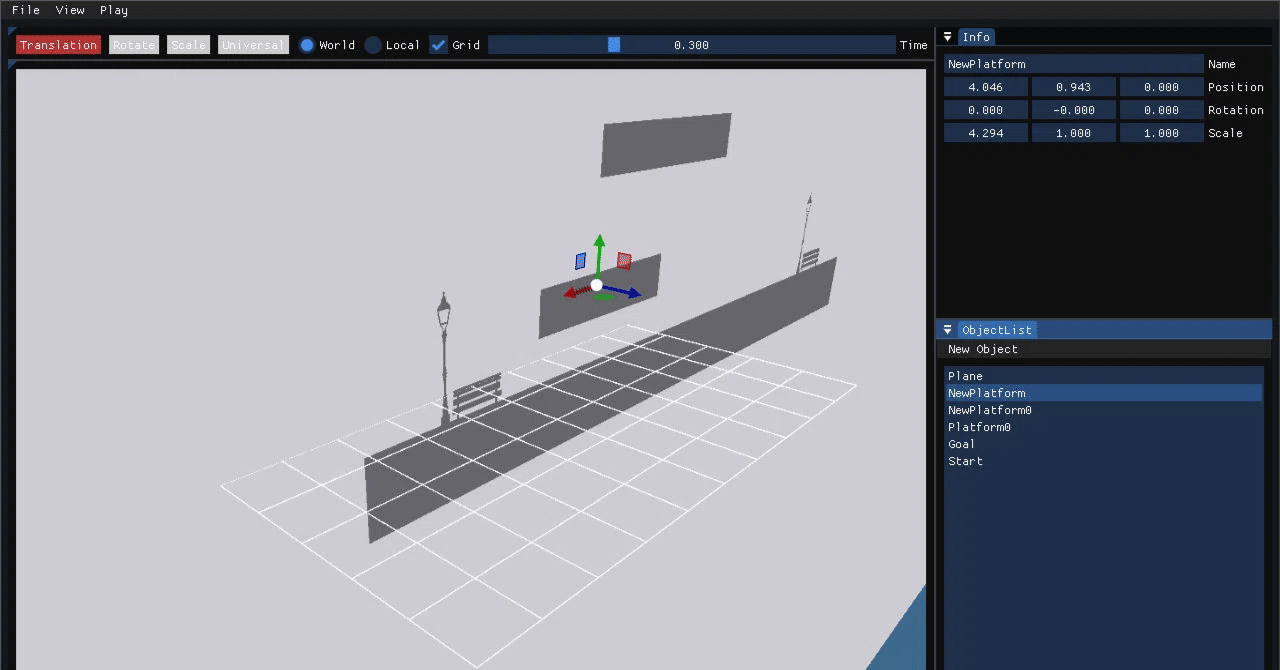Open the View menu
The height and width of the screenshot is (670, 1280).
[x=70, y=10]
